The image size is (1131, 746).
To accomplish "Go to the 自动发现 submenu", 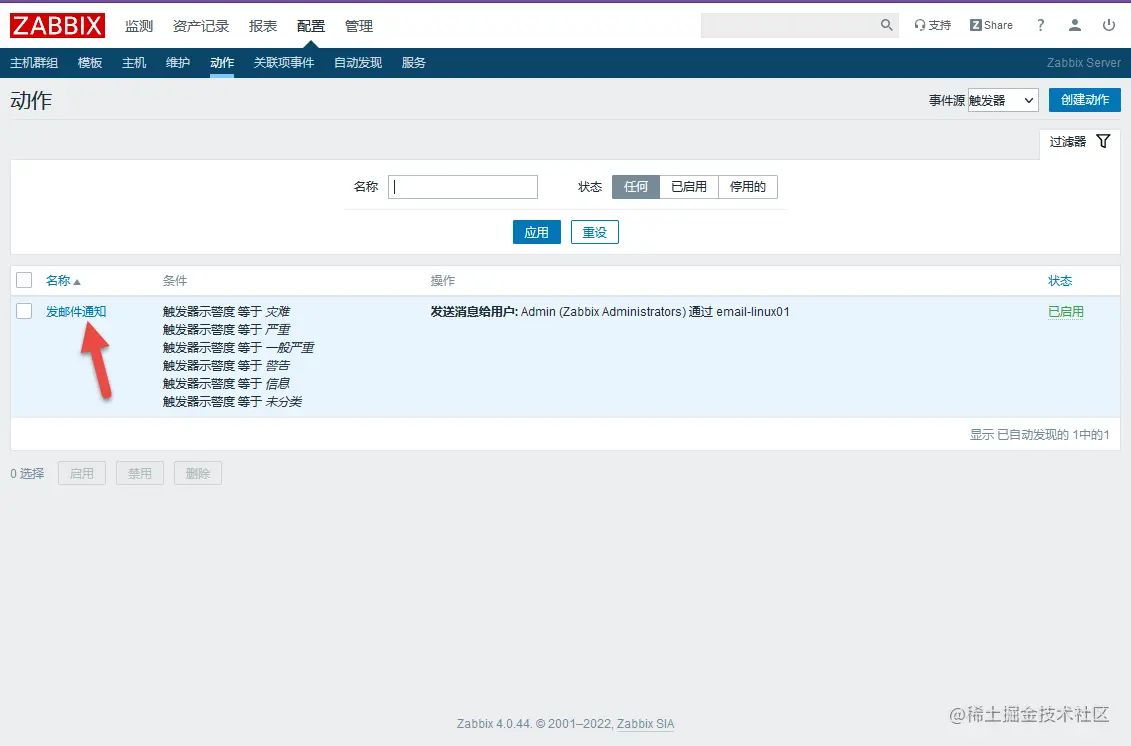I will (x=358, y=63).
